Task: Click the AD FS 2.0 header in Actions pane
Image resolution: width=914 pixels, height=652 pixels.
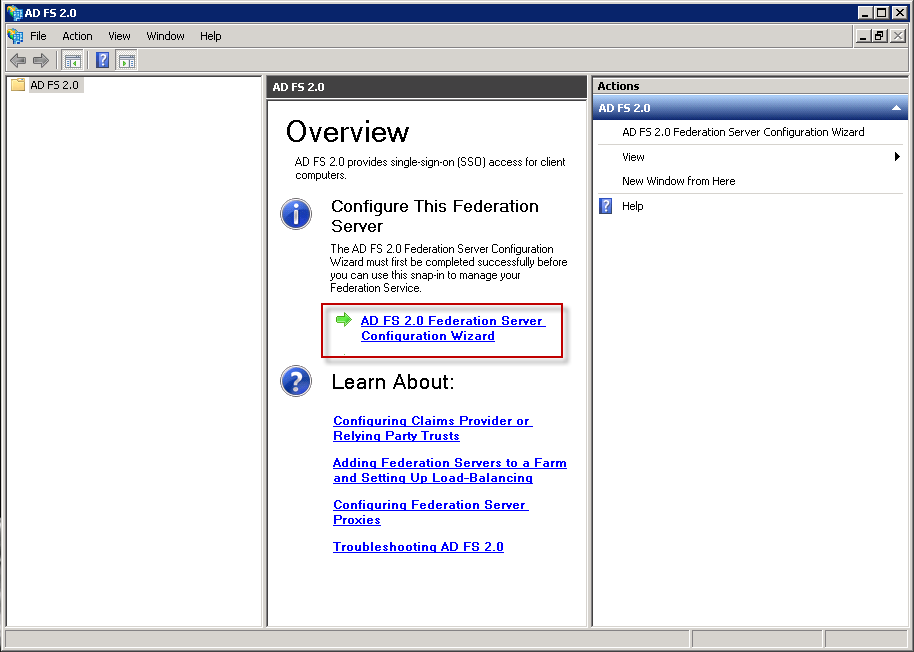Action: tap(750, 108)
